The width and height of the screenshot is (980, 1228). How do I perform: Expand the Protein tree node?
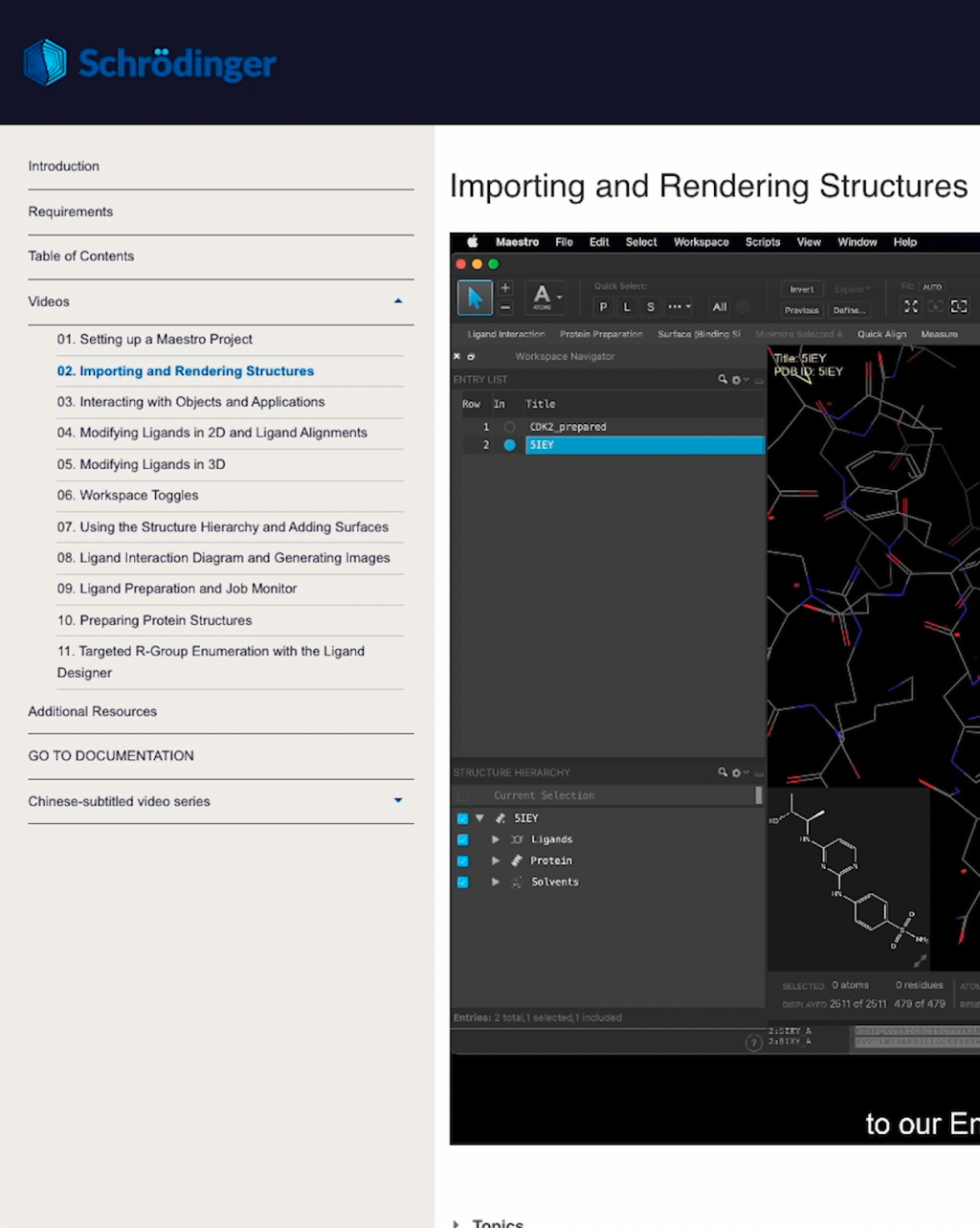[x=496, y=860]
